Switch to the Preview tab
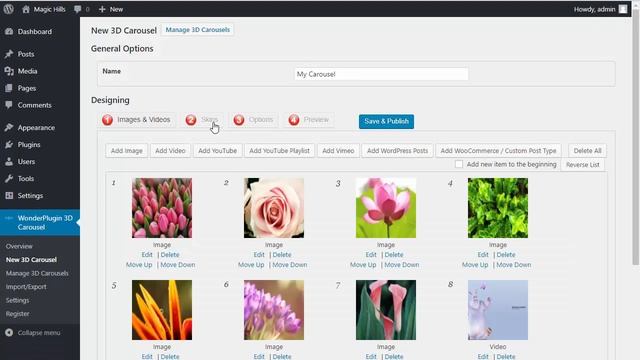The image size is (640, 360). click(309, 120)
